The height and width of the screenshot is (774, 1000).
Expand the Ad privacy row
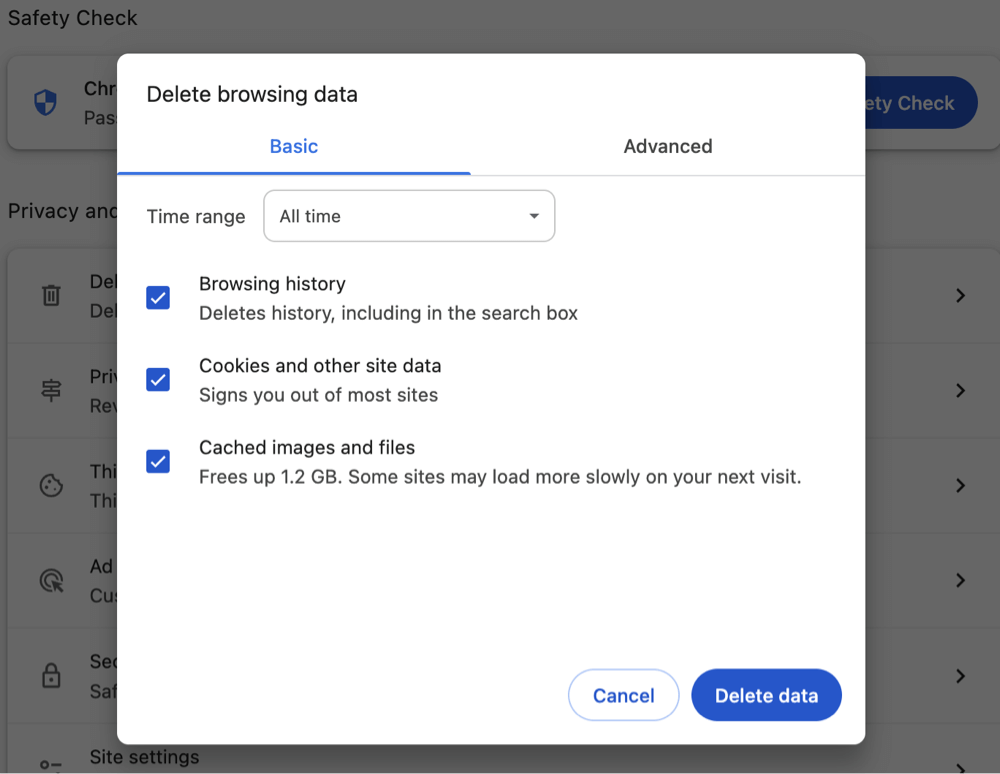tap(960, 580)
